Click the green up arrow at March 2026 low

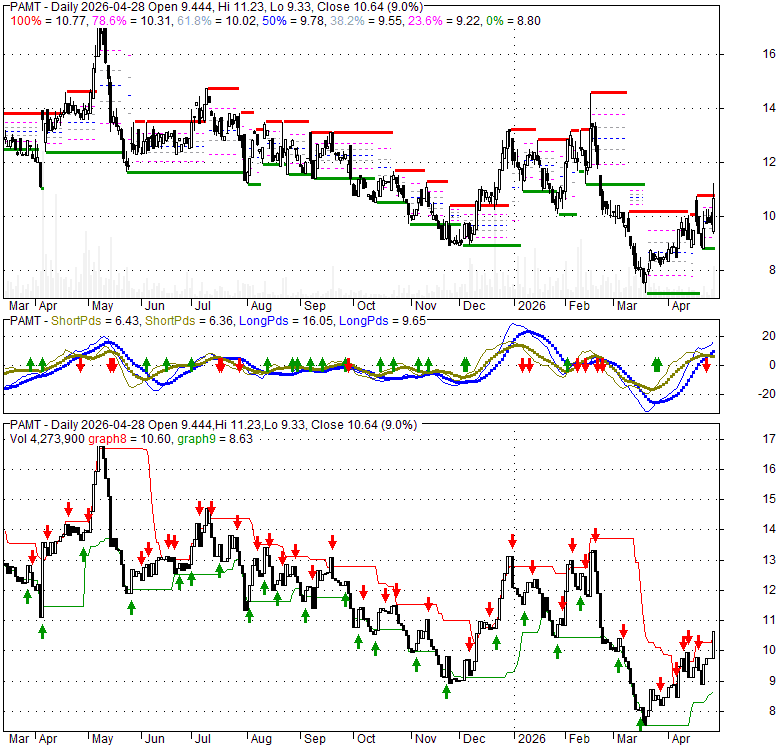pyautogui.click(x=641, y=720)
